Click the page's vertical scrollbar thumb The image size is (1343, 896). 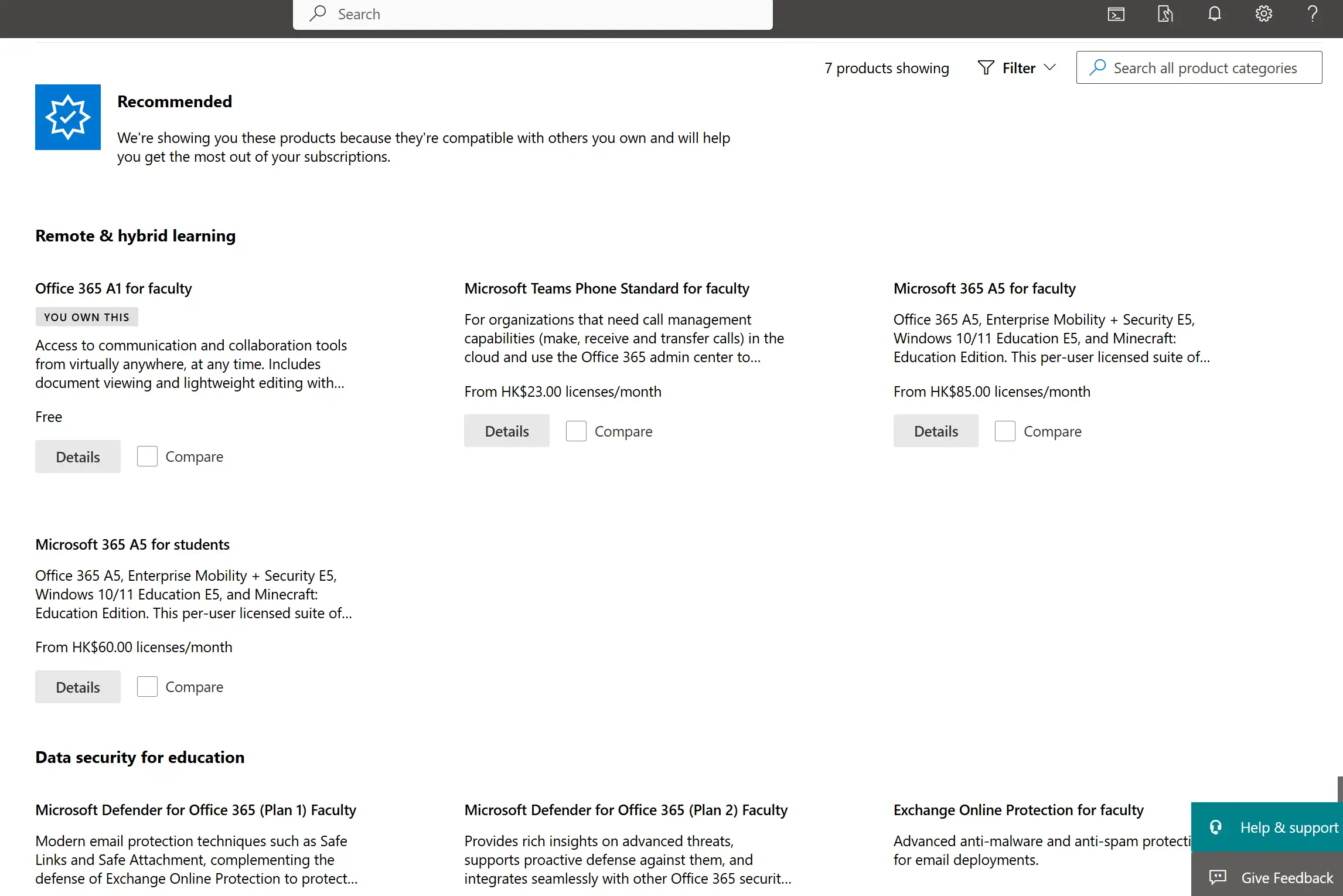[1340, 789]
